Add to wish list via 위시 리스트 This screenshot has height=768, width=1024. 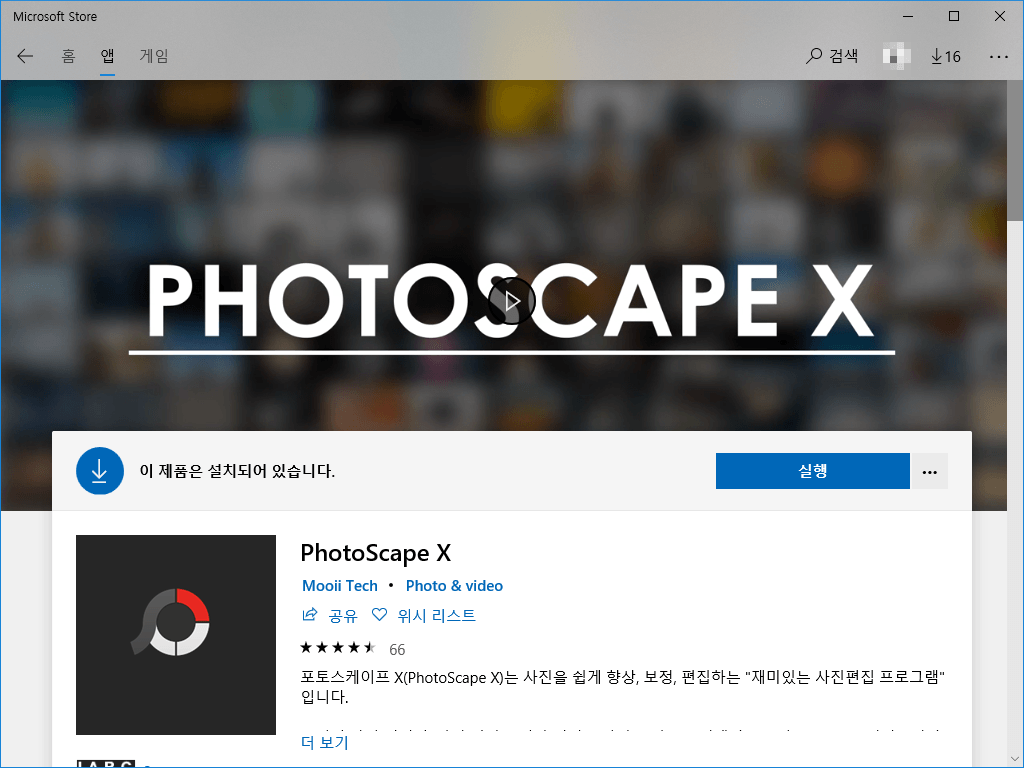pos(423,615)
